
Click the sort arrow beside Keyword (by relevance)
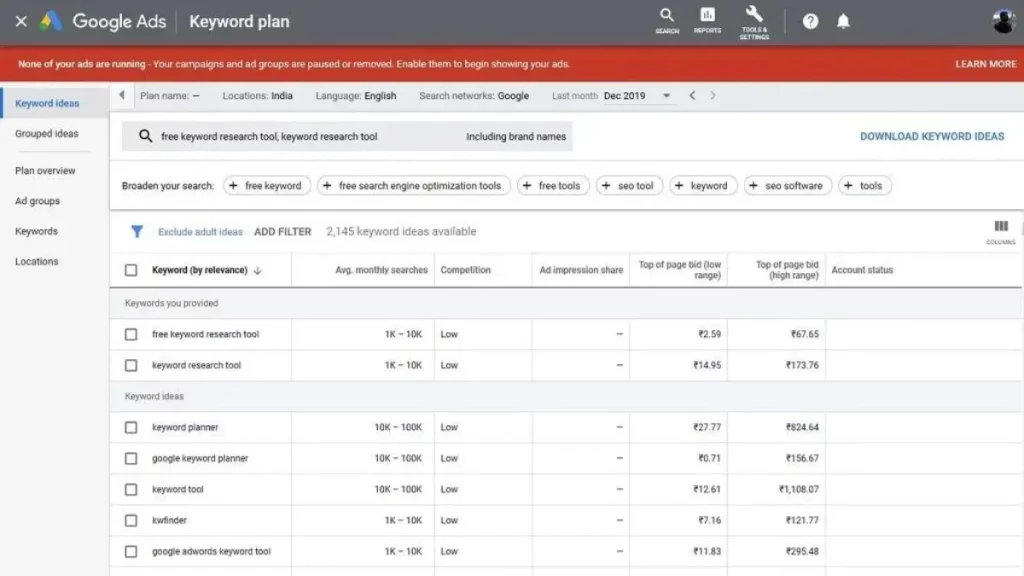tap(257, 270)
